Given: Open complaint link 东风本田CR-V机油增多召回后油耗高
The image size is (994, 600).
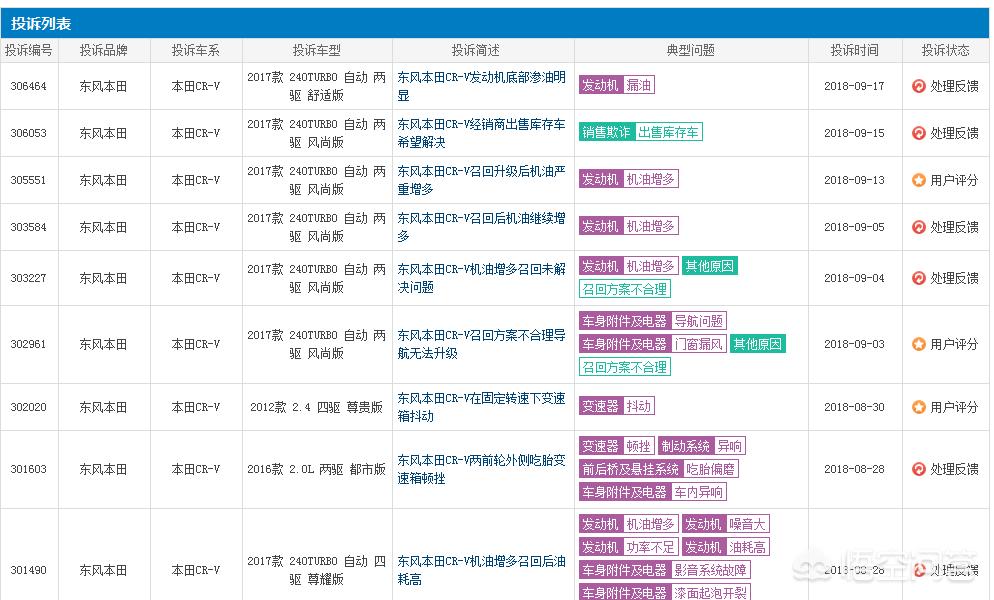Looking at the screenshot, I should tap(481, 570).
